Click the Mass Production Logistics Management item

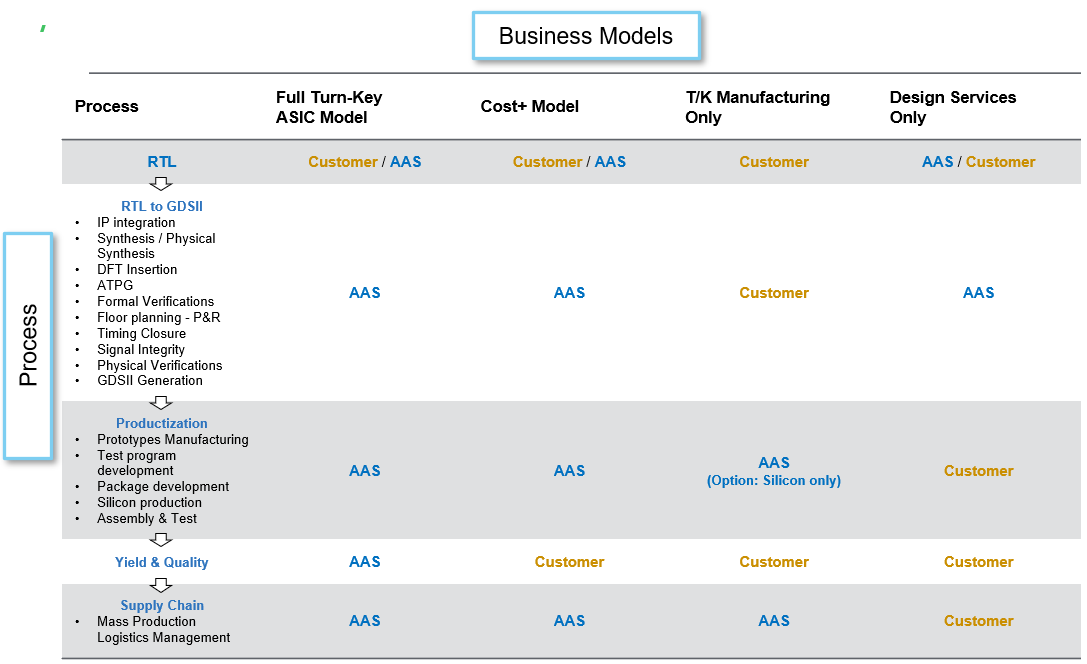(x=163, y=629)
